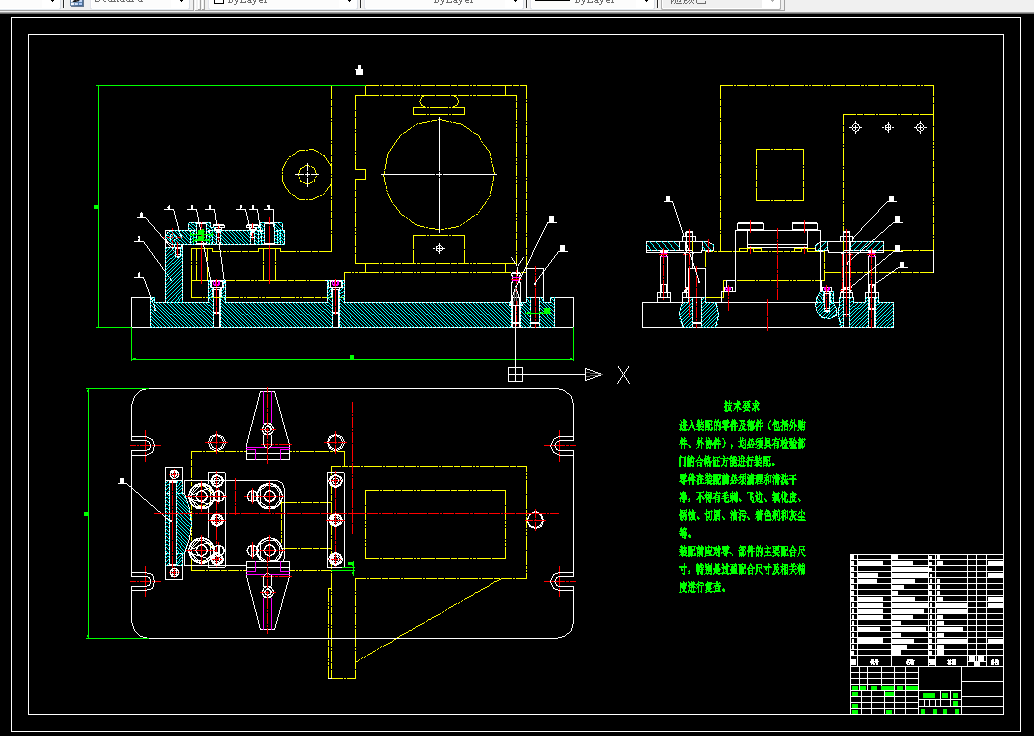The height and width of the screenshot is (736, 1034).
Task: Pick the middle hole mark of three in side view
Action: coord(888,127)
